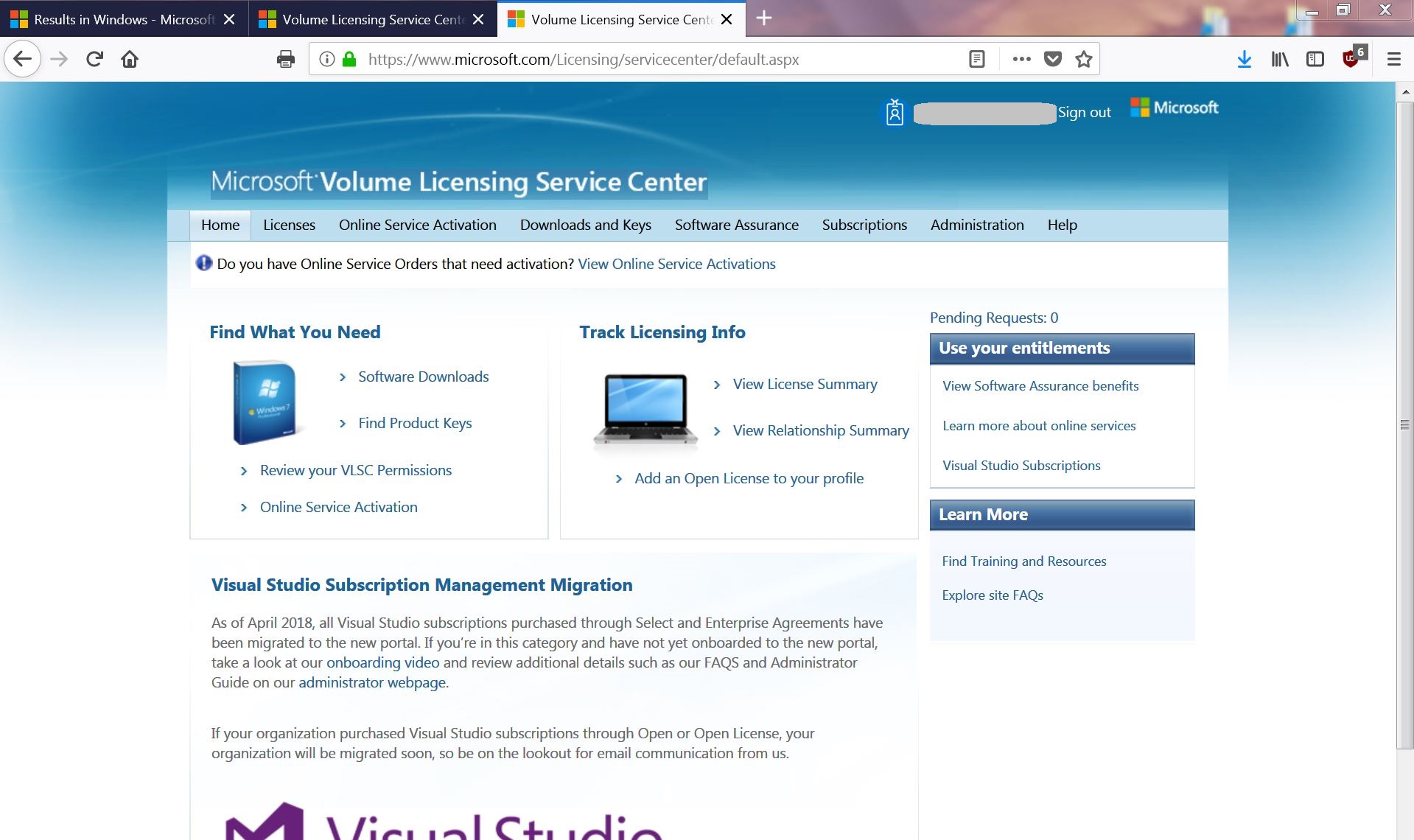Open the library icon in toolbar
Viewport: 1414px width, 840px height.
pos(1280,59)
